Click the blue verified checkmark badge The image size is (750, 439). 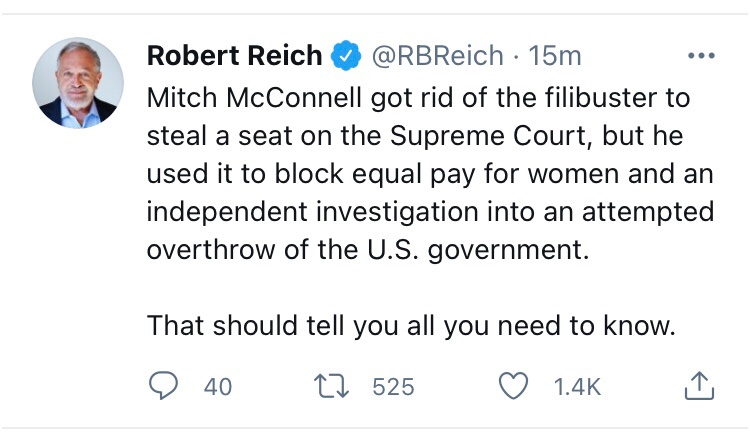pos(347,57)
